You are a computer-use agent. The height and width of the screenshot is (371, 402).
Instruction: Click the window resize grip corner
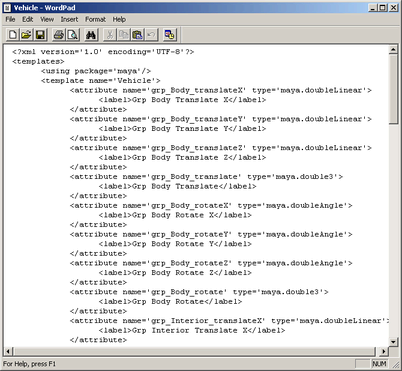(395, 364)
